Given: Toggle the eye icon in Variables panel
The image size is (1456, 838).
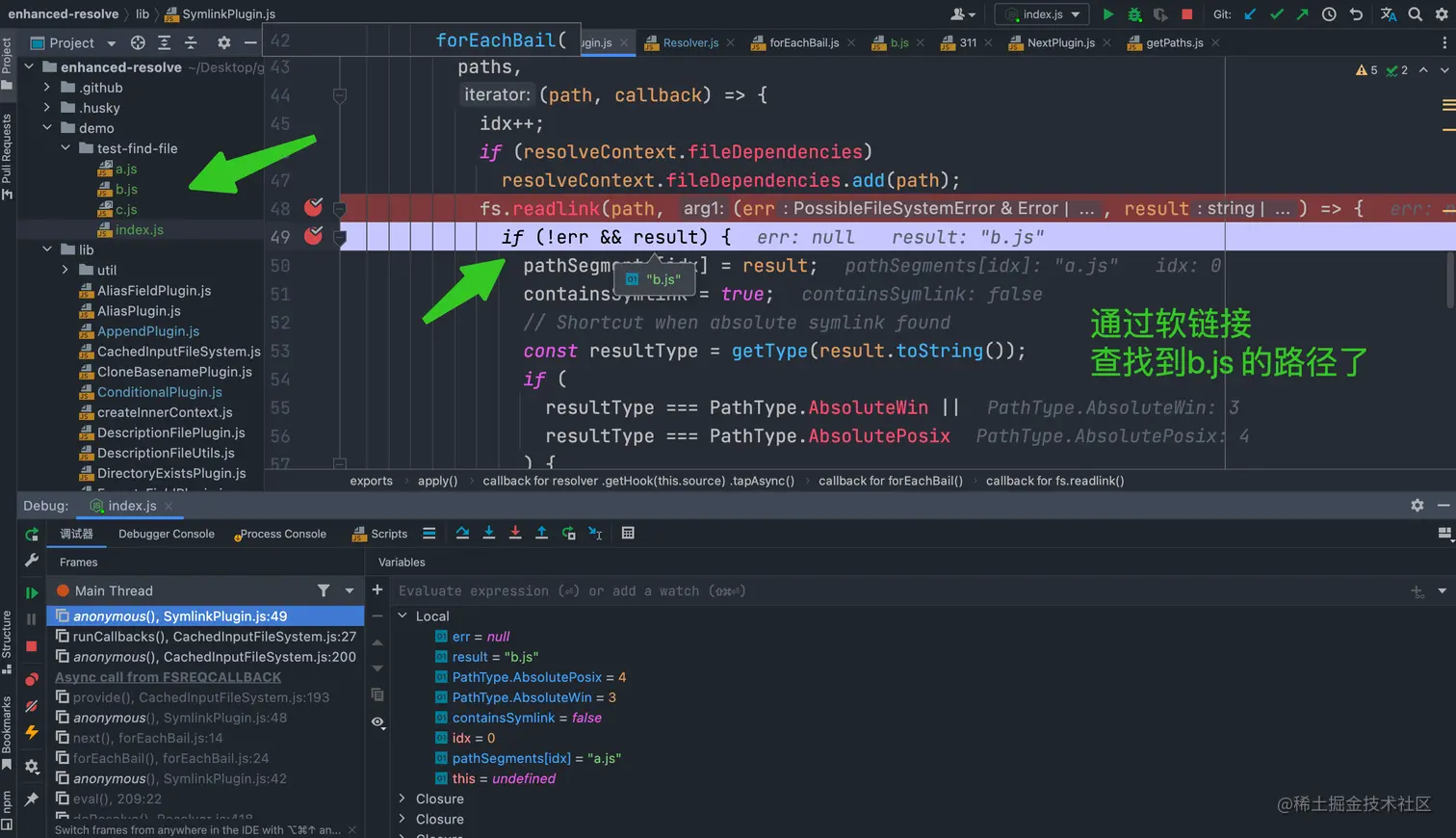Looking at the screenshot, I should [377, 721].
